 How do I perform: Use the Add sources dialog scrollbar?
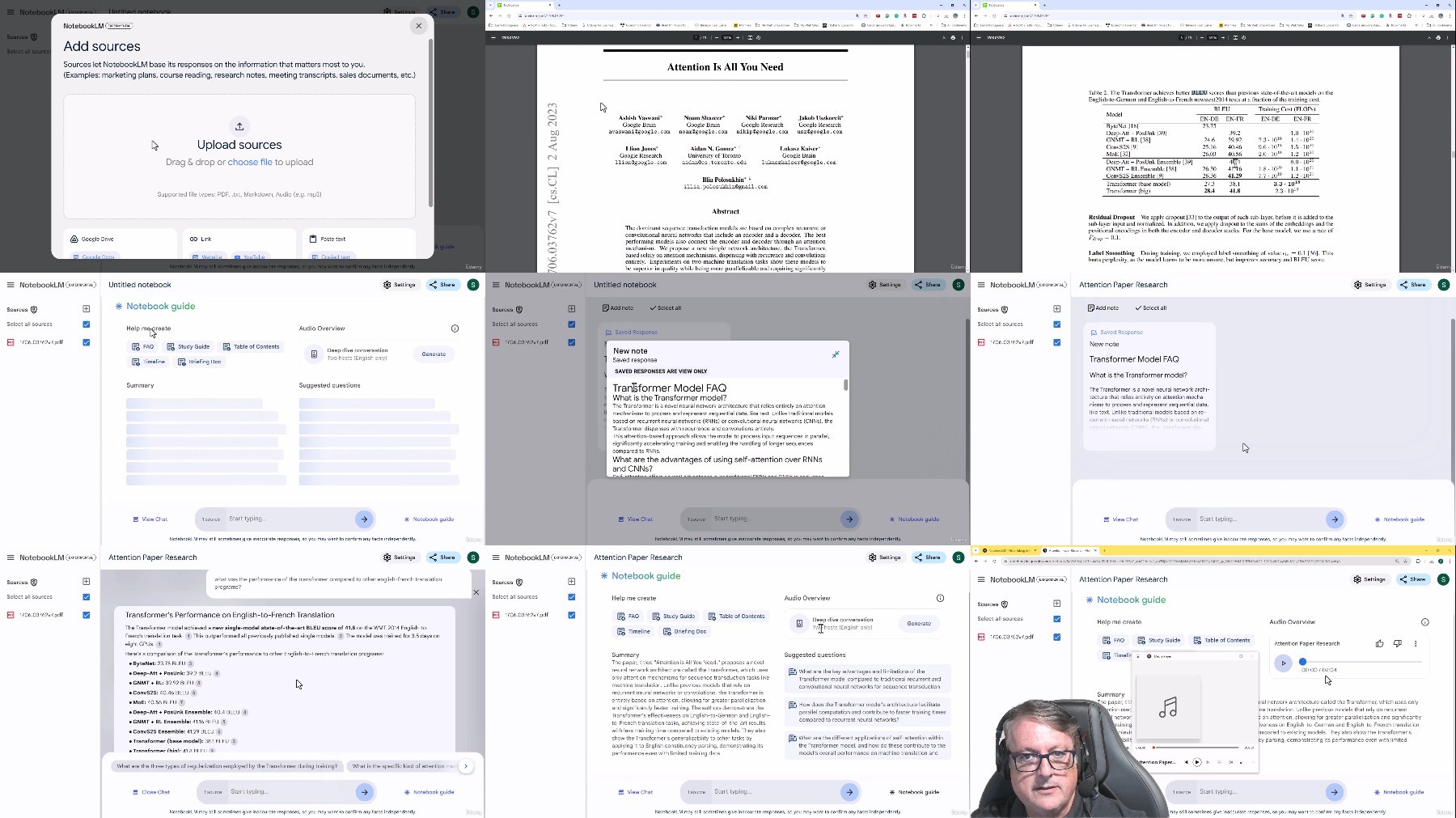point(430,121)
